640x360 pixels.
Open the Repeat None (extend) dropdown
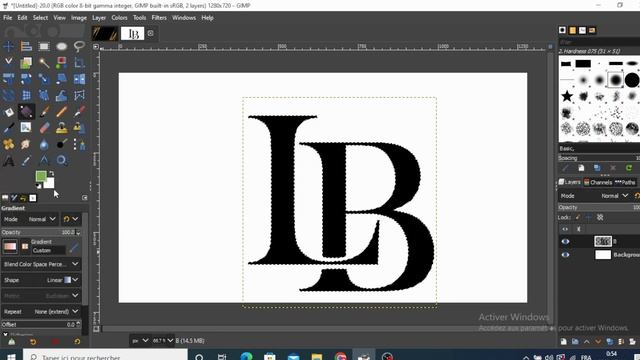(41, 311)
